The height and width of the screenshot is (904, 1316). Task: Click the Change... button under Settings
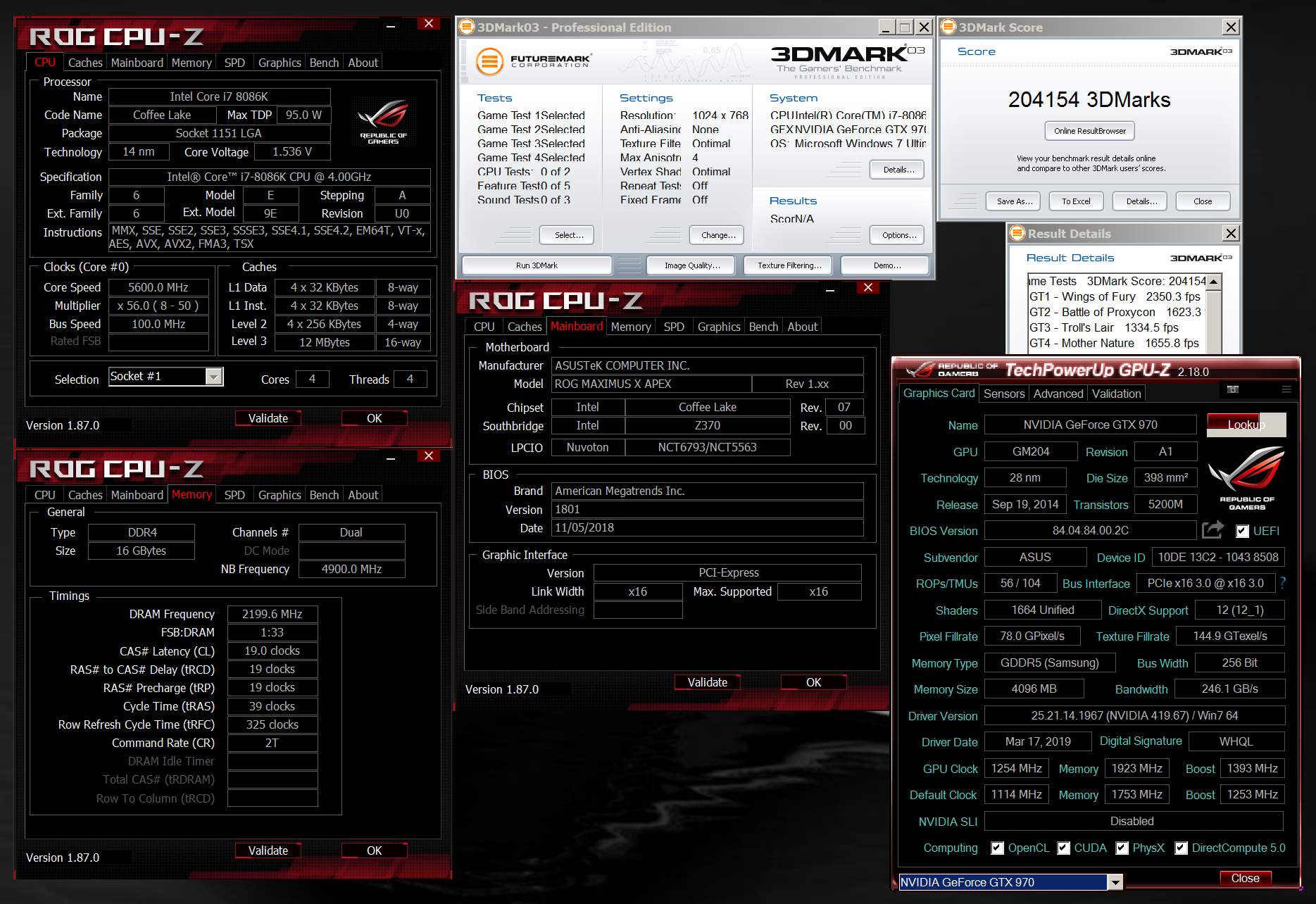click(x=717, y=235)
